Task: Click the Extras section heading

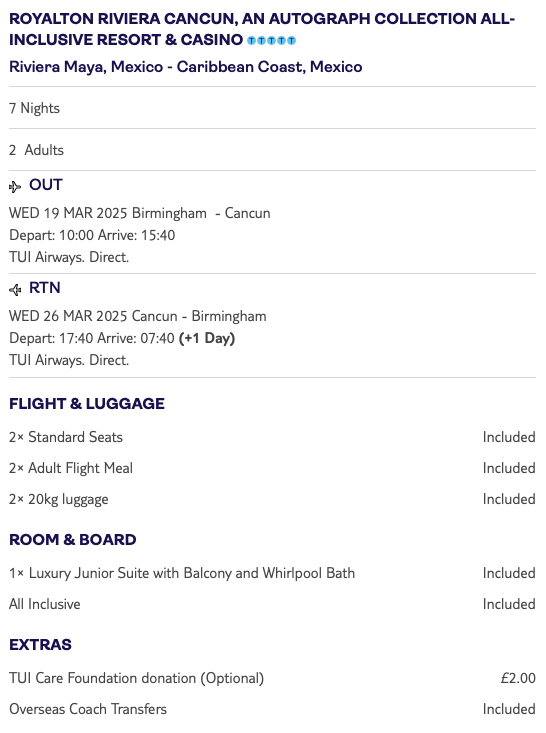Action: pyautogui.click(x=40, y=645)
